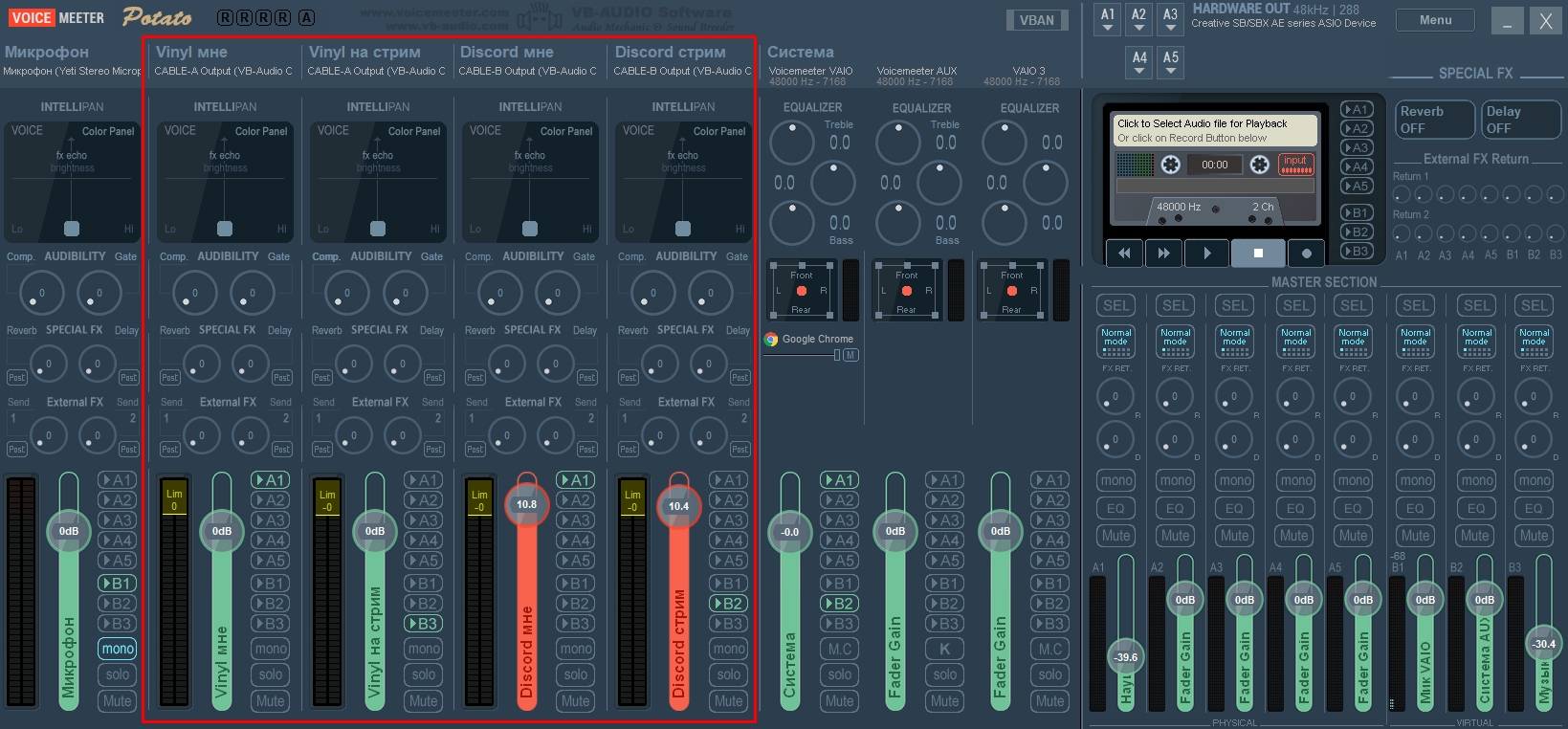The image size is (1568, 729).
Task: Route cassette playback to bus A1
Action: [x=1356, y=109]
